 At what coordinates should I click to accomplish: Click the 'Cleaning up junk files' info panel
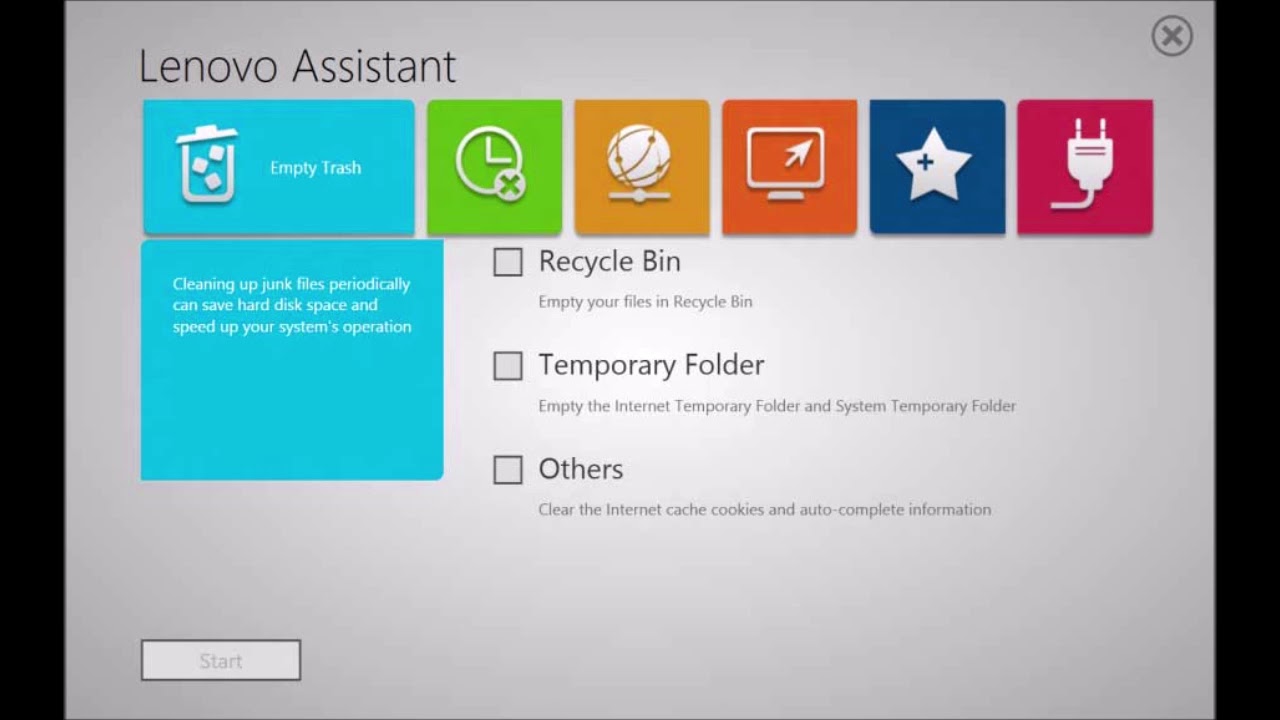click(292, 360)
